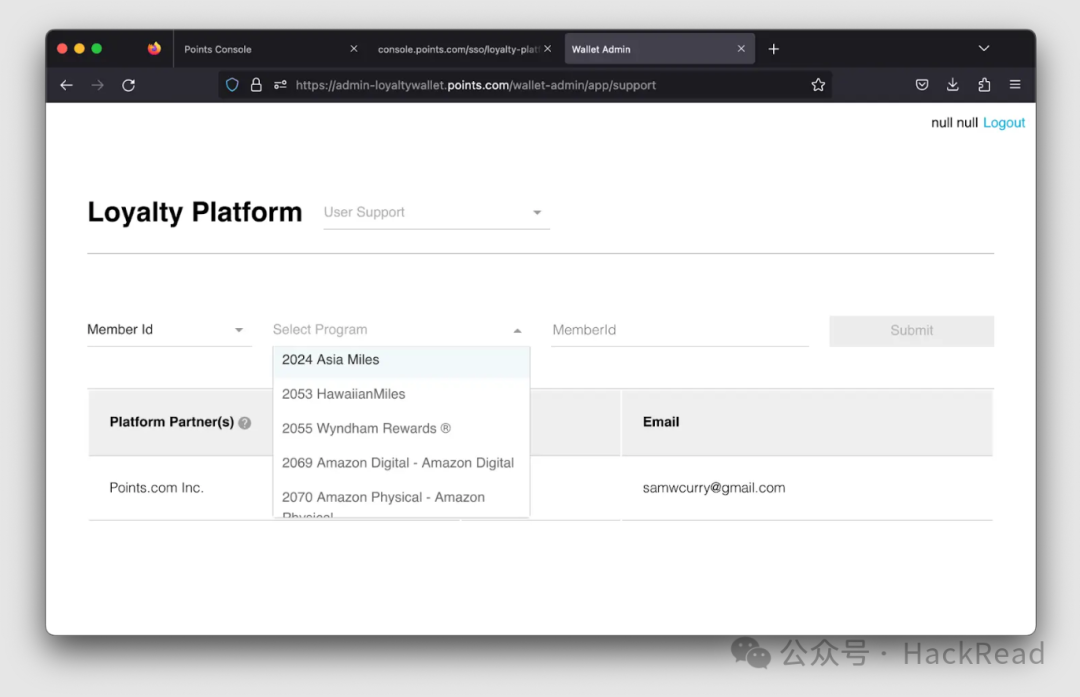Open the Extensions puzzle icon

pyautogui.click(x=984, y=85)
